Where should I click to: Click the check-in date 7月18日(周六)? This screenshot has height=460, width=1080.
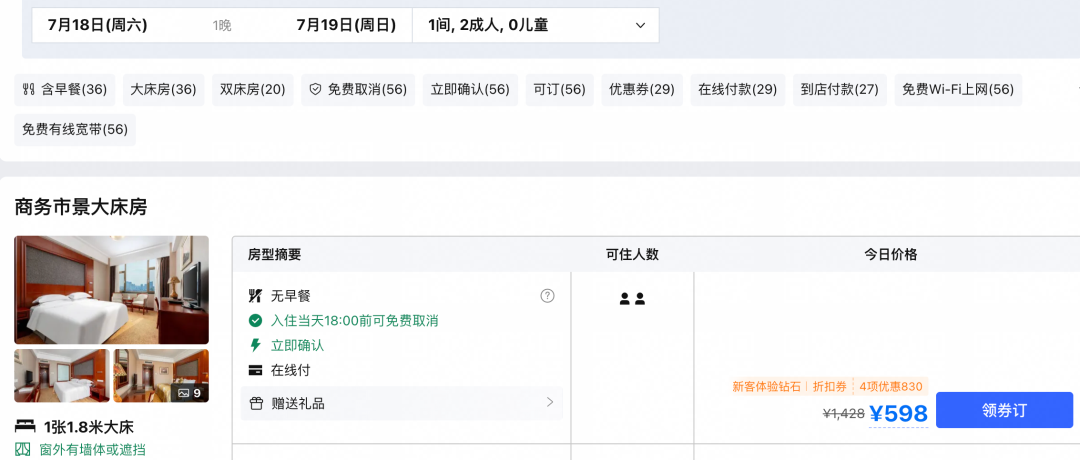coord(98,25)
